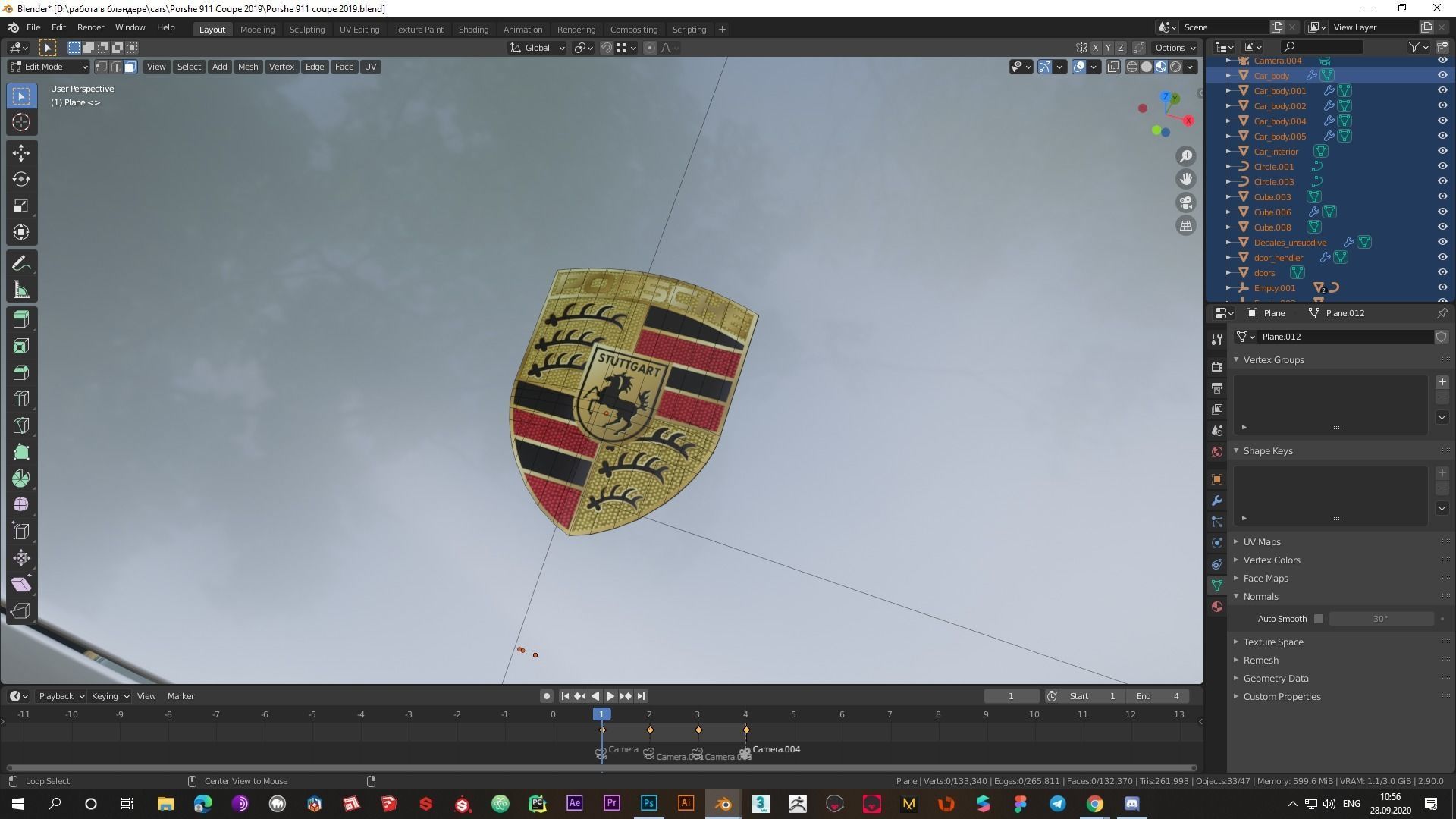
Task: Switch to the Shading workspace tab
Action: 473,29
